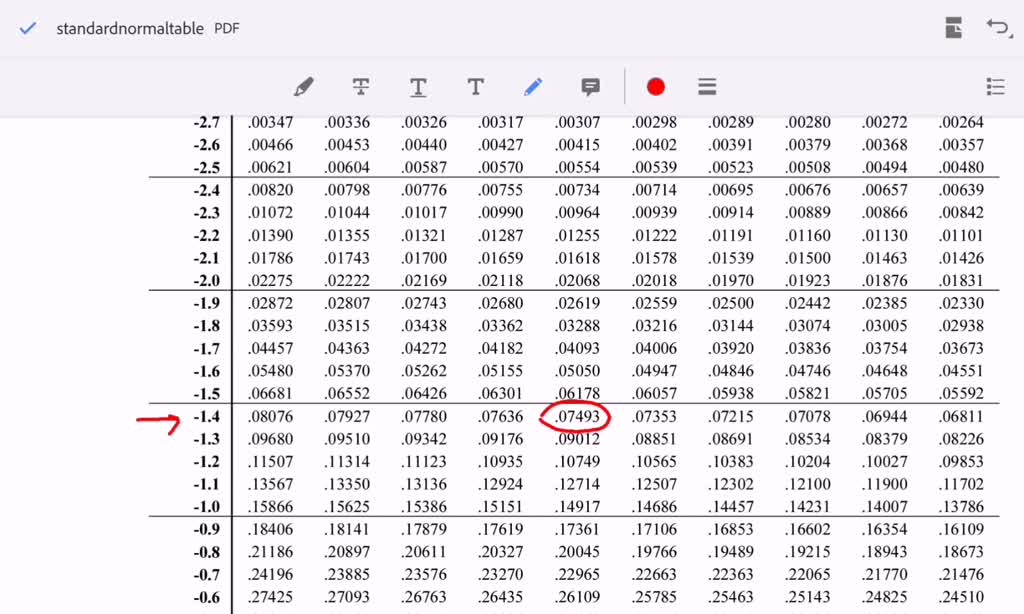Tap the value .07353

click(654, 417)
